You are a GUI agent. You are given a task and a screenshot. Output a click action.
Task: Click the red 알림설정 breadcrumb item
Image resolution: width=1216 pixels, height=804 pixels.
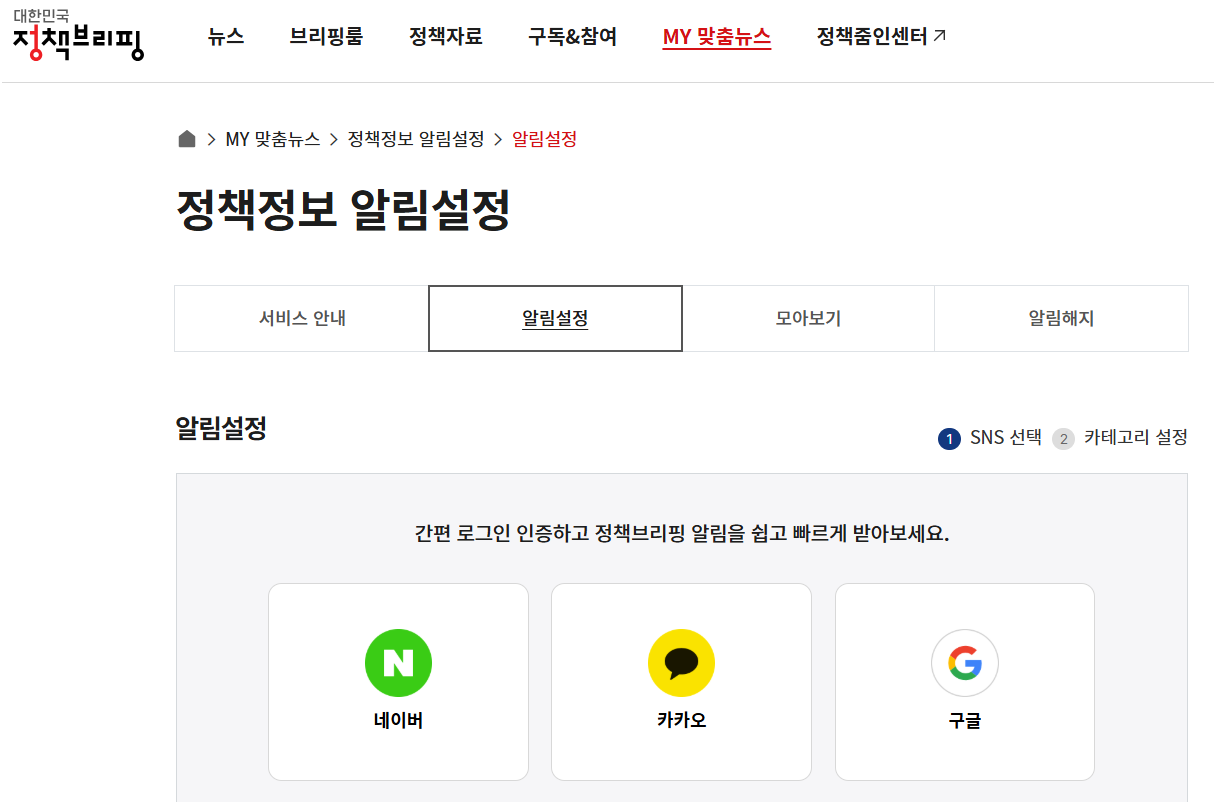[544, 139]
